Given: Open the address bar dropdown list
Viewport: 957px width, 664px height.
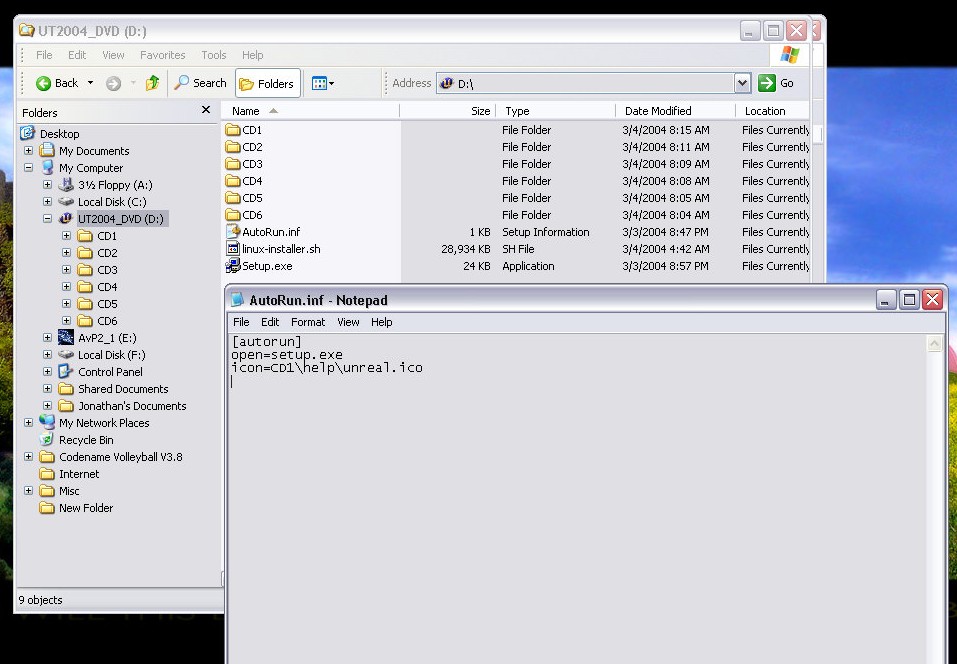Looking at the screenshot, I should 742,83.
